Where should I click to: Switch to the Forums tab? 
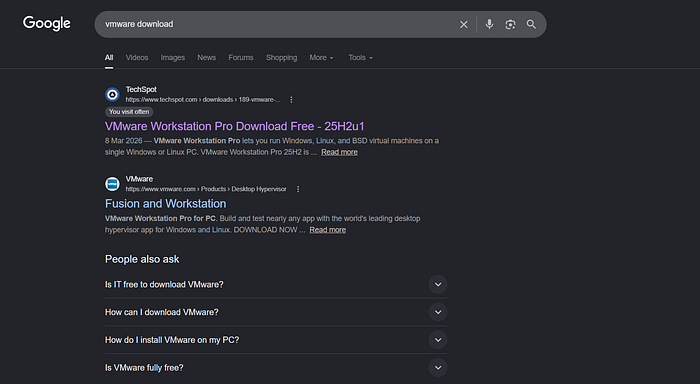[x=241, y=58]
